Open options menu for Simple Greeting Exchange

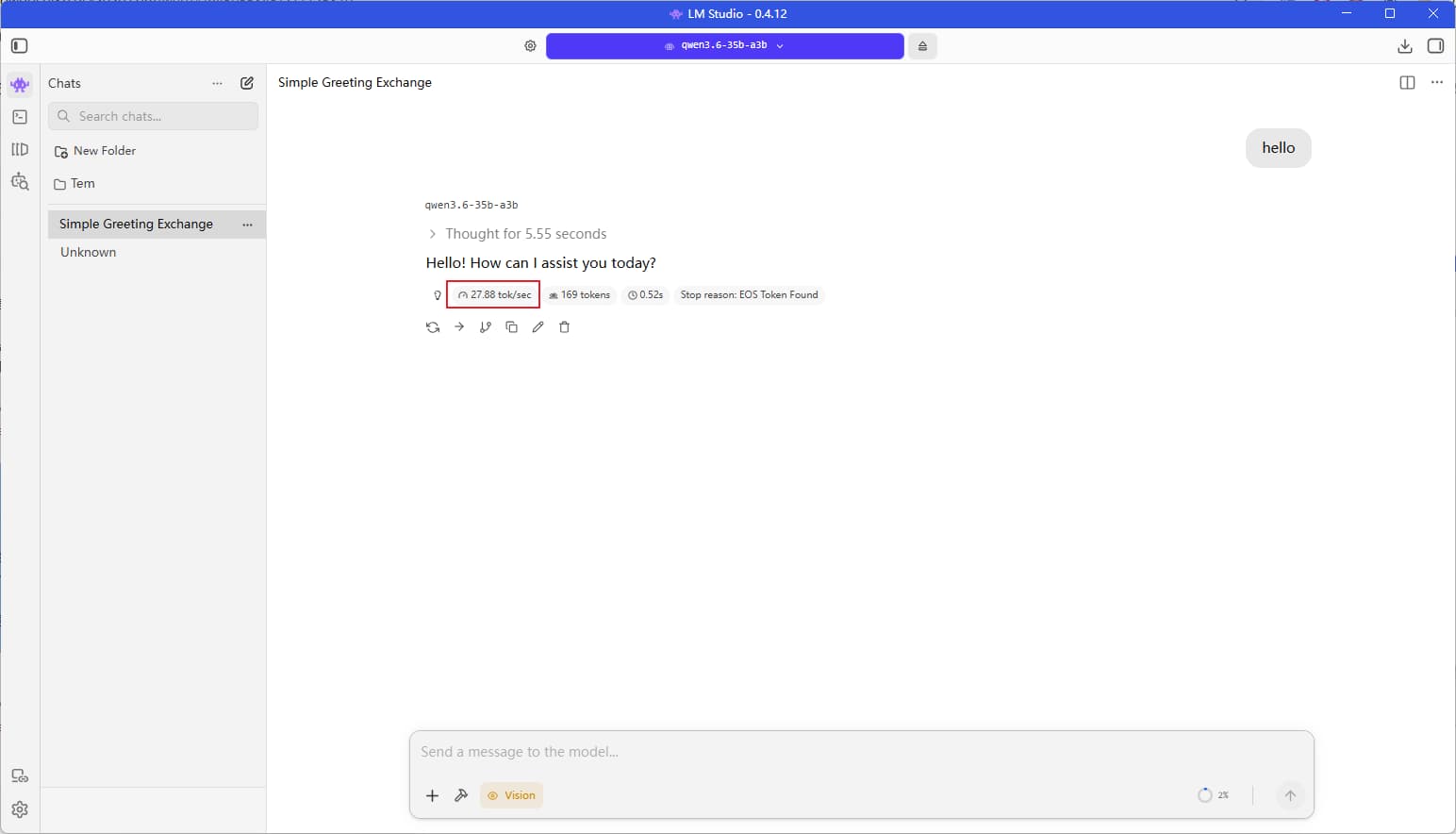[x=247, y=225]
